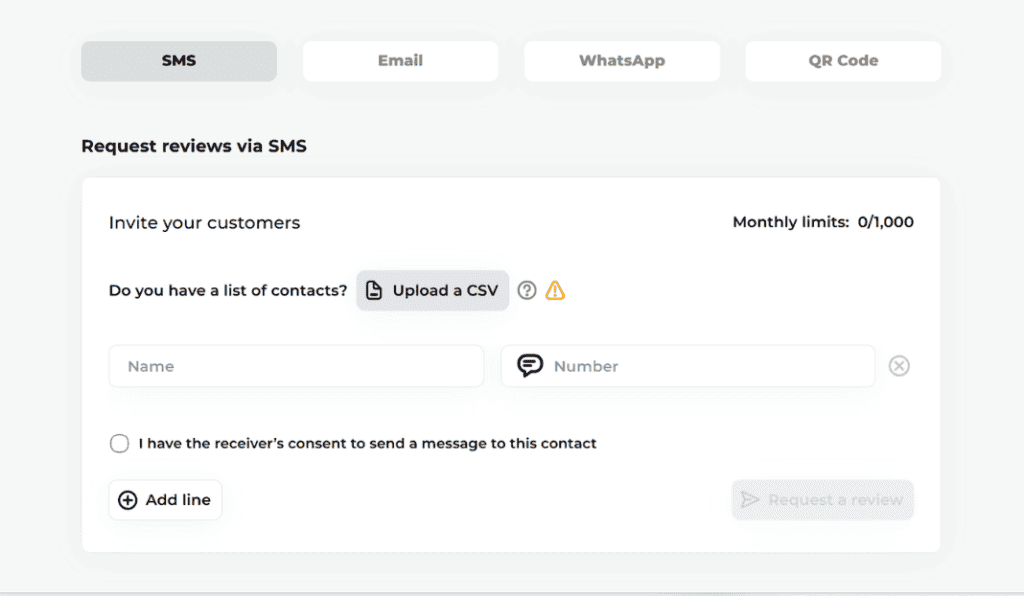Viewport: 1024px width, 596px height.
Task: Focus the Name input field
Action: (296, 366)
